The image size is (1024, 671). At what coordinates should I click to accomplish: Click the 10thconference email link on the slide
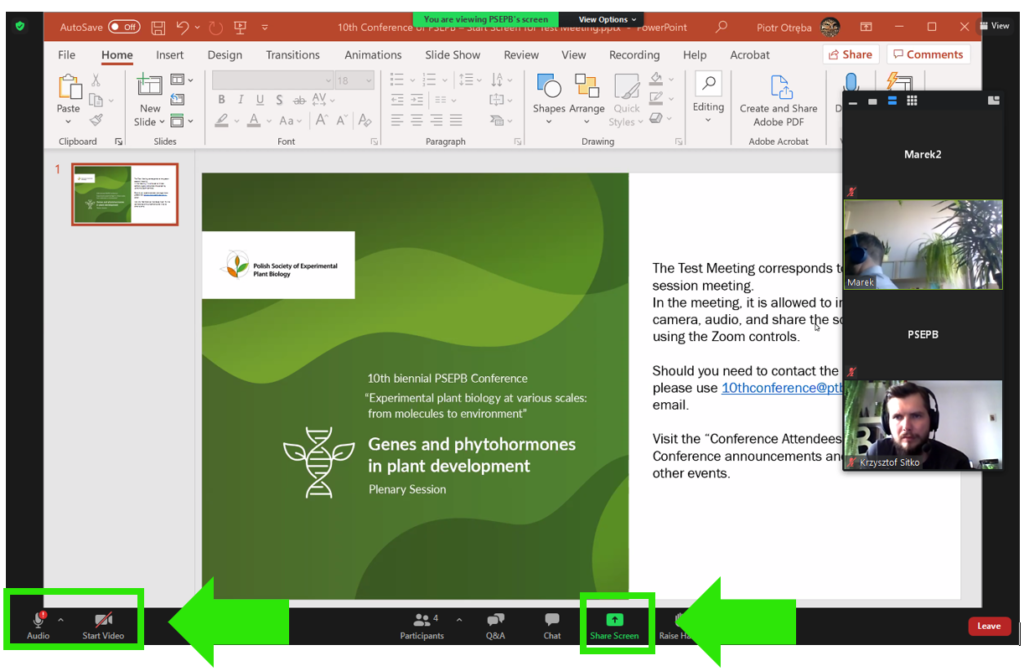pos(782,388)
